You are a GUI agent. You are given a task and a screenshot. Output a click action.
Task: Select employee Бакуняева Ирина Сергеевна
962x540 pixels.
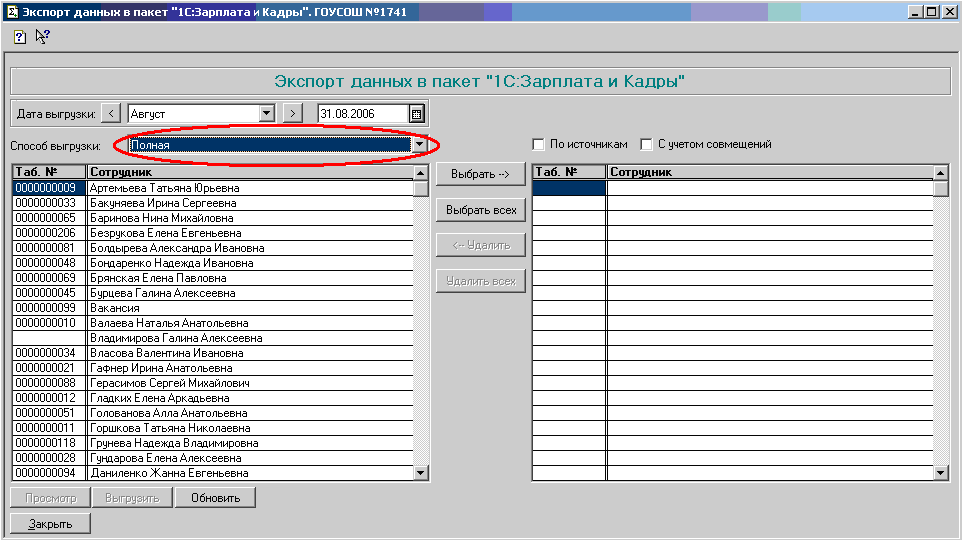point(250,203)
